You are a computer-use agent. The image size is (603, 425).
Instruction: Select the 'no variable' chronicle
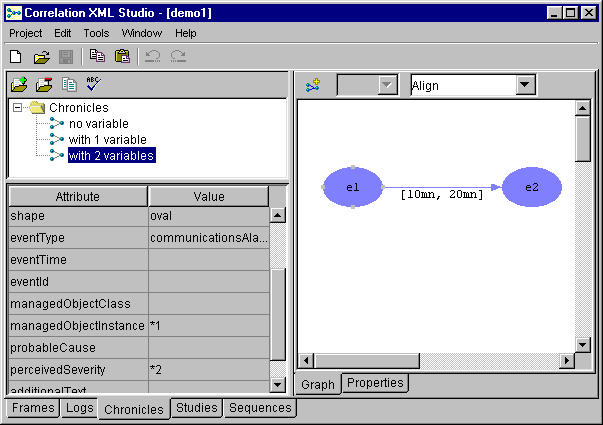click(x=97, y=124)
